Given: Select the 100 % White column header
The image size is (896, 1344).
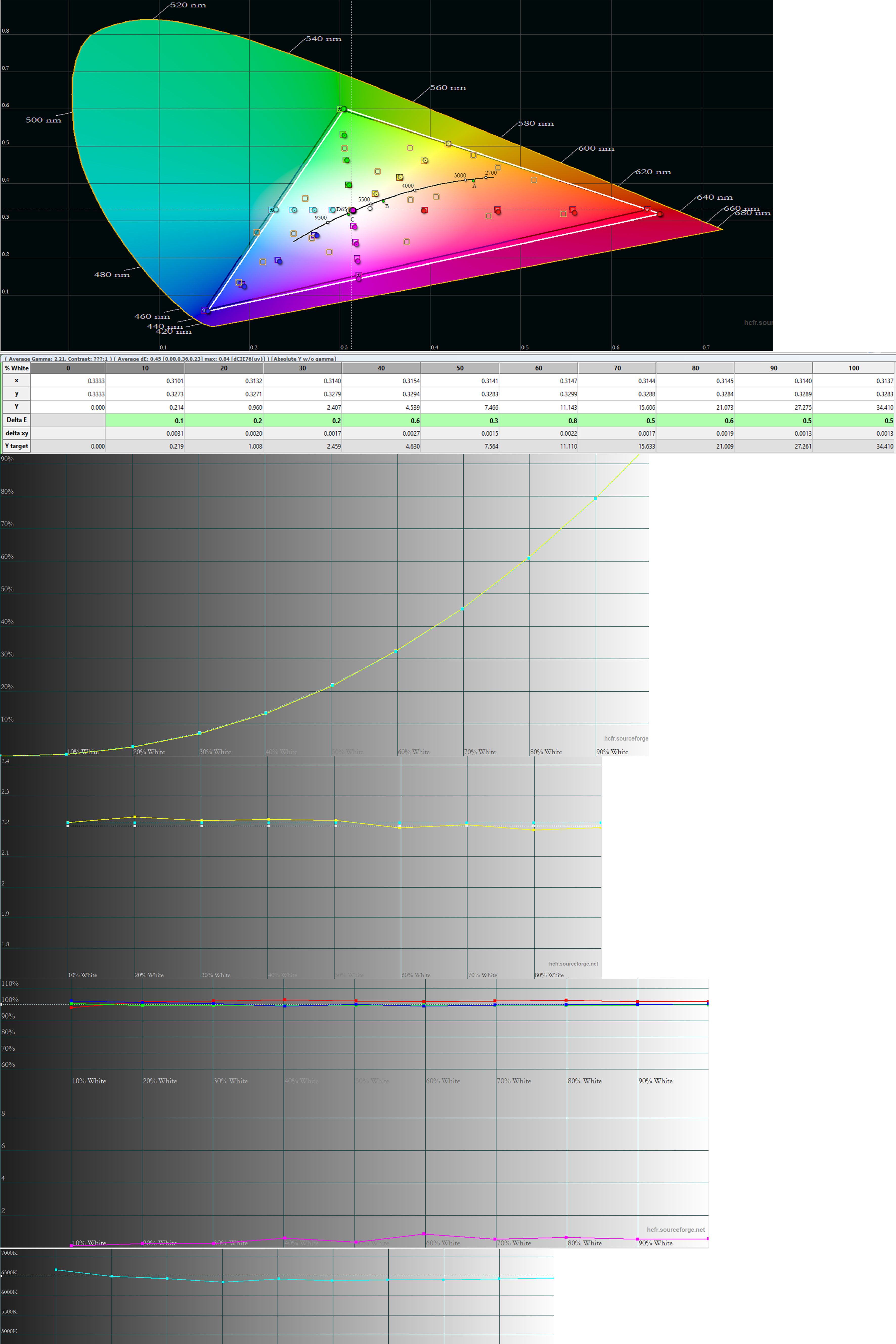Looking at the screenshot, I should pos(854,368).
